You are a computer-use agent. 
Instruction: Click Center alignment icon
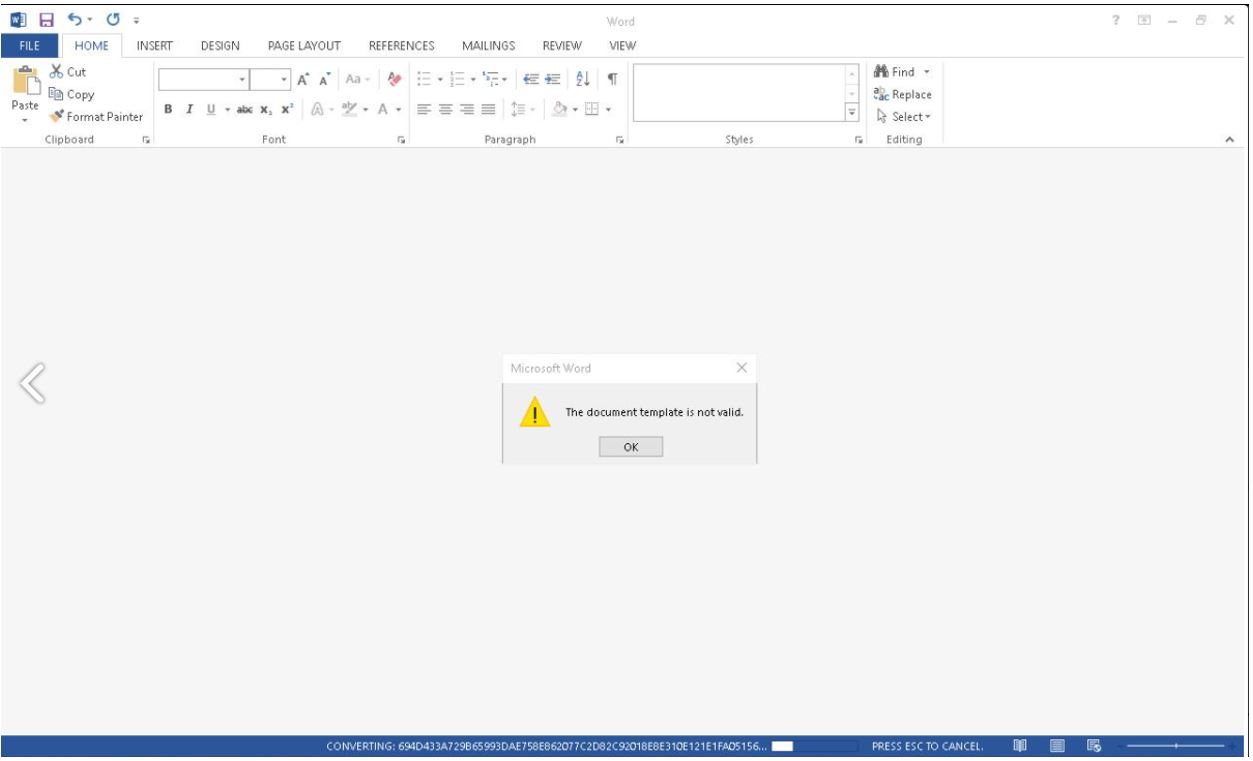446,107
